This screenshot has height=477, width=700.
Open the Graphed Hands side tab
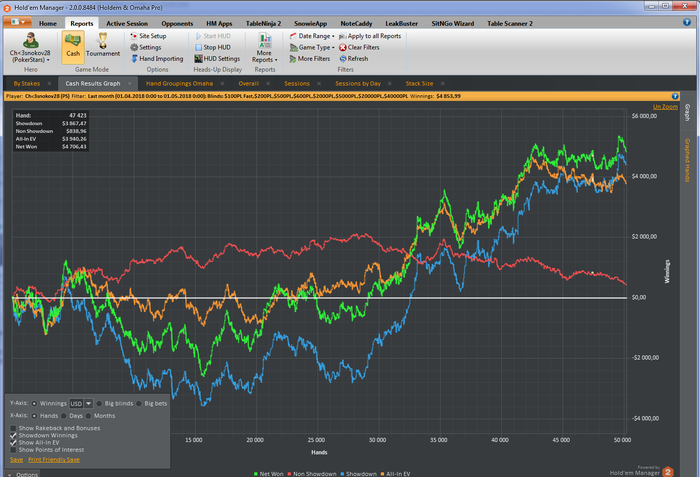point(688,160)
